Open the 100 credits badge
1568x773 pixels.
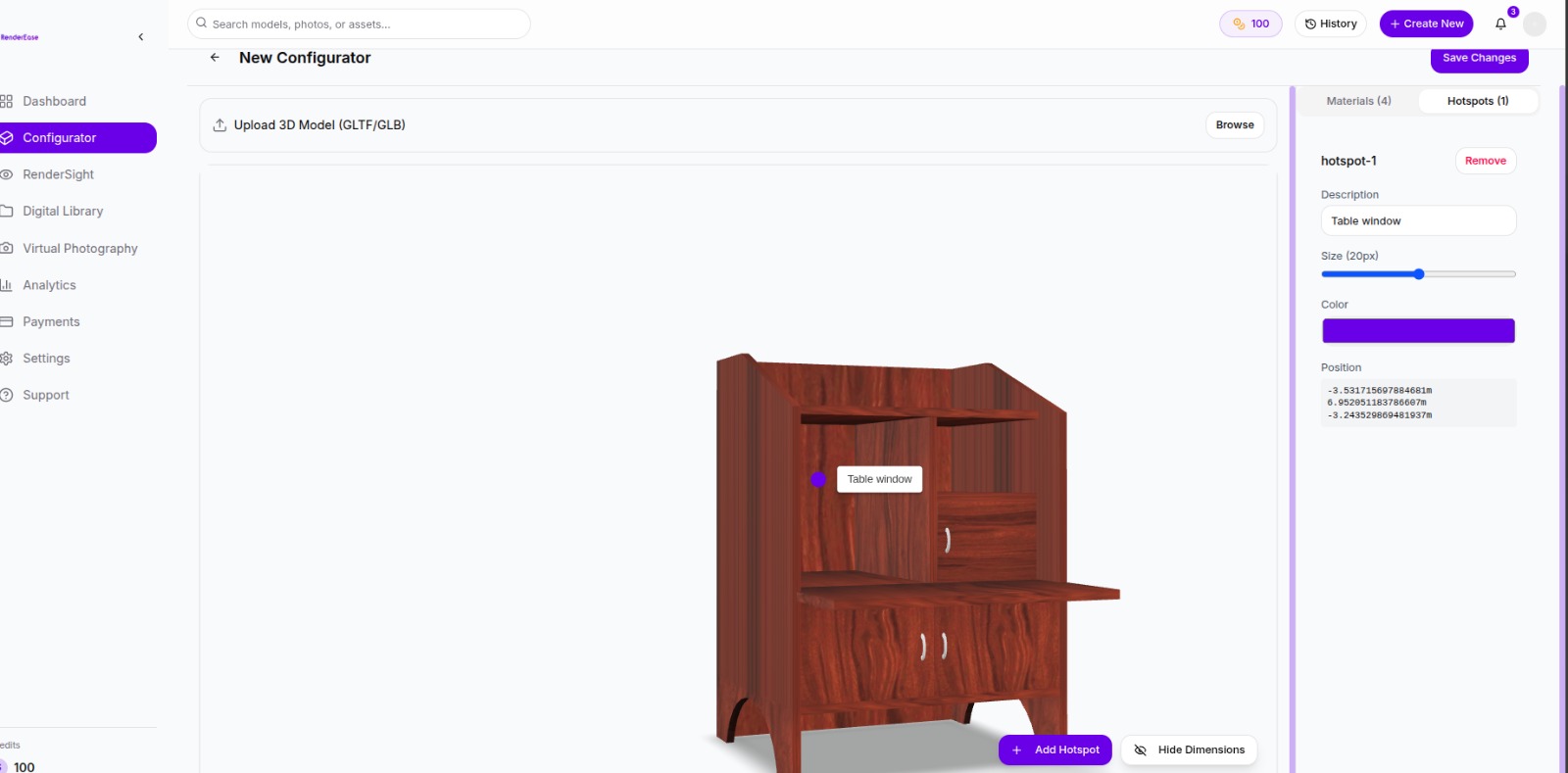coord(1250,24)
